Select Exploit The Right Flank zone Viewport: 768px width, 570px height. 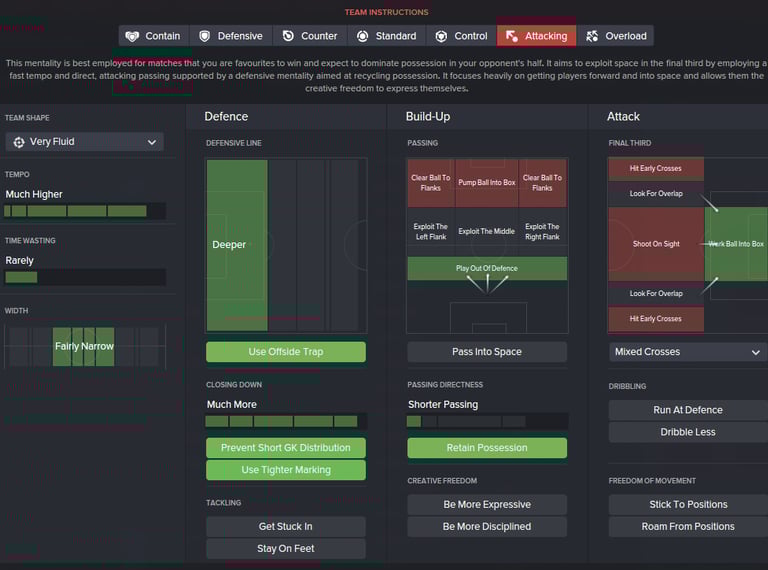click(x=543, y=232)
